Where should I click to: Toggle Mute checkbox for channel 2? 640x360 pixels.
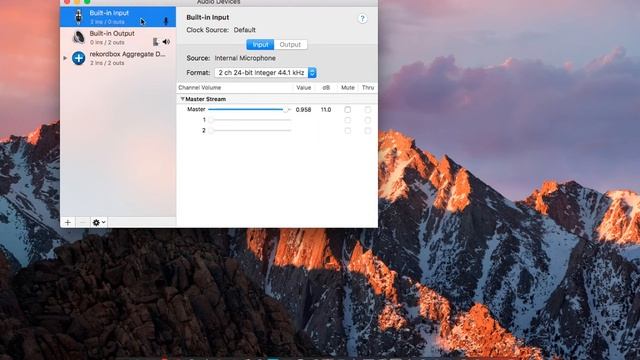(x=347, y=131)
